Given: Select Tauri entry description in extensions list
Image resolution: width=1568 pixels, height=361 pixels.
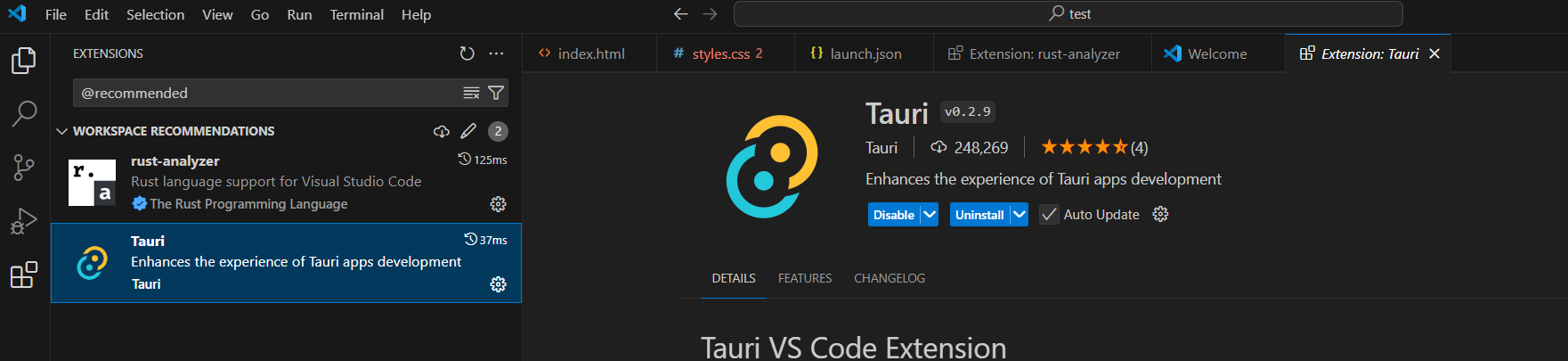Looking at the screenshot, I should point(296,262).
